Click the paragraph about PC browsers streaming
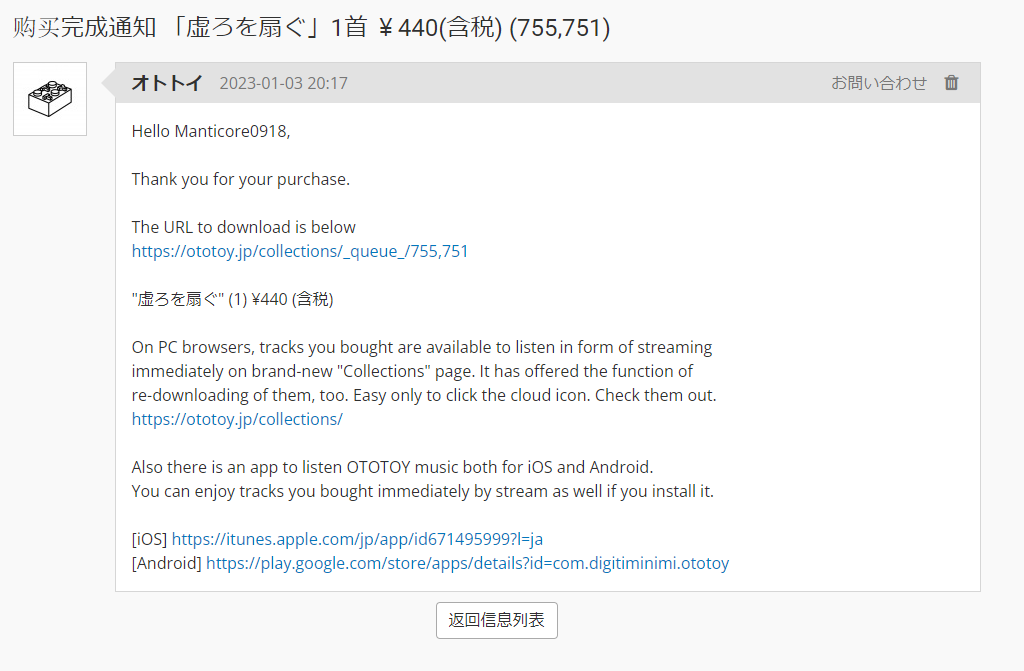Screen dimensions: 1024x671 click(424, 371)
